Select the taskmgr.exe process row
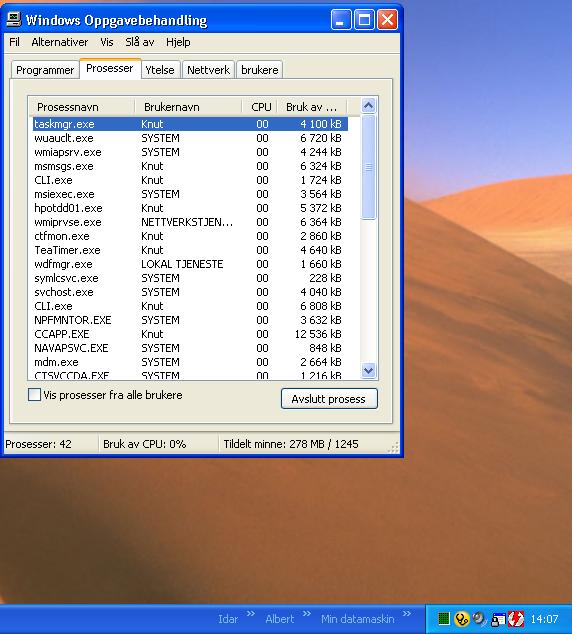572x634 pixels. [x=190, y=124]
